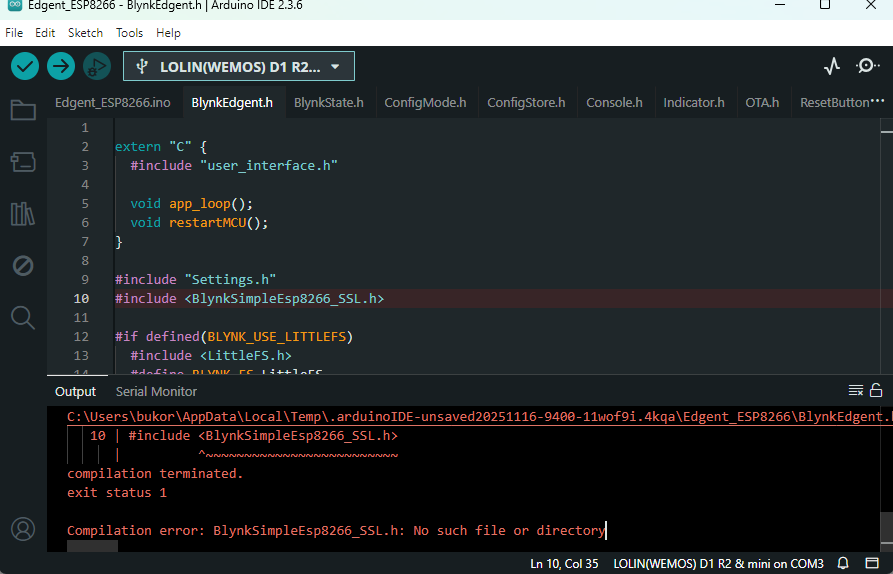
Task: Open the Search sidebar magnifier icon
Action: [22, 317]
